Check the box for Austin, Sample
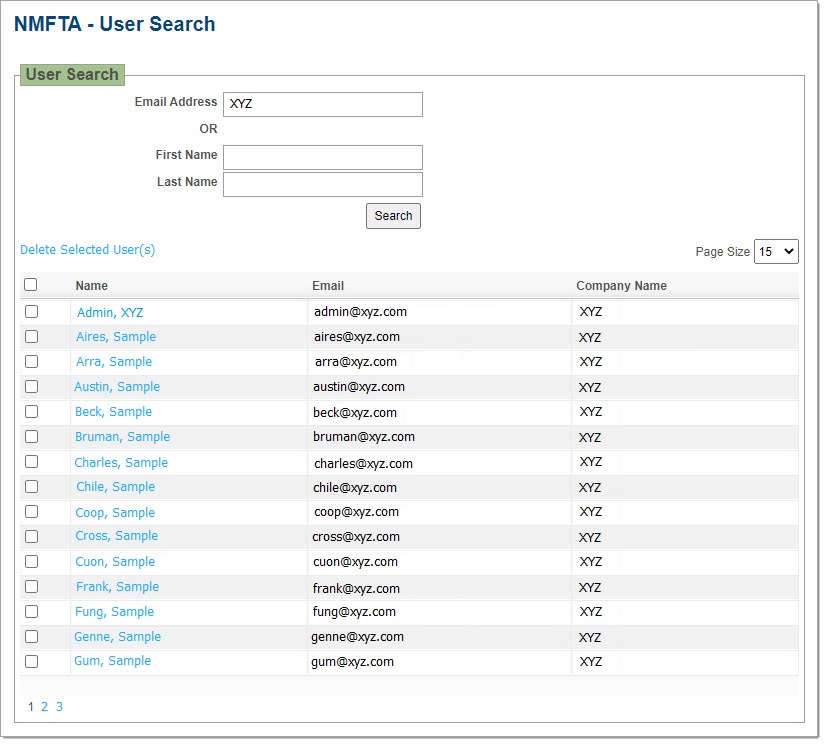Image resolution: width=827 pixels, height=746 pixels. click(32, 387)
